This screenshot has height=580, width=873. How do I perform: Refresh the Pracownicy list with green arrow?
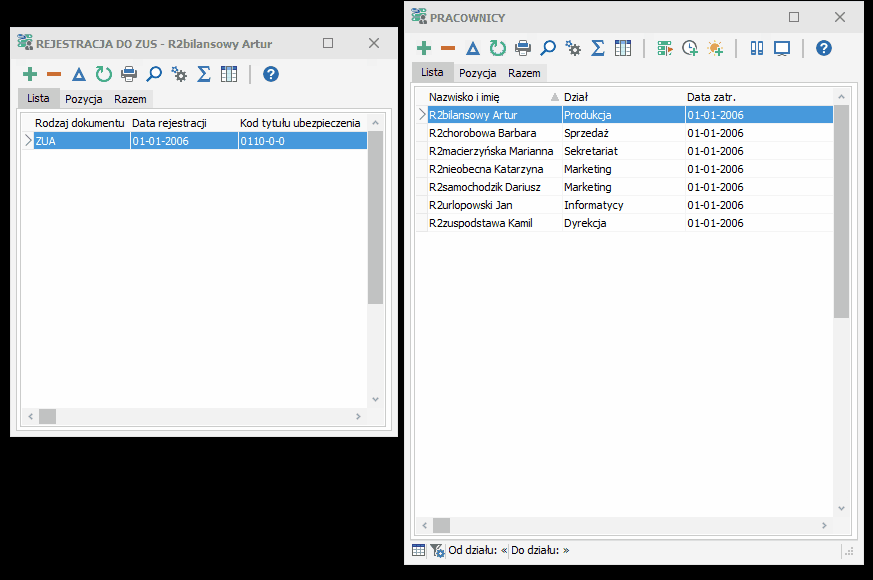coord(498,48)
